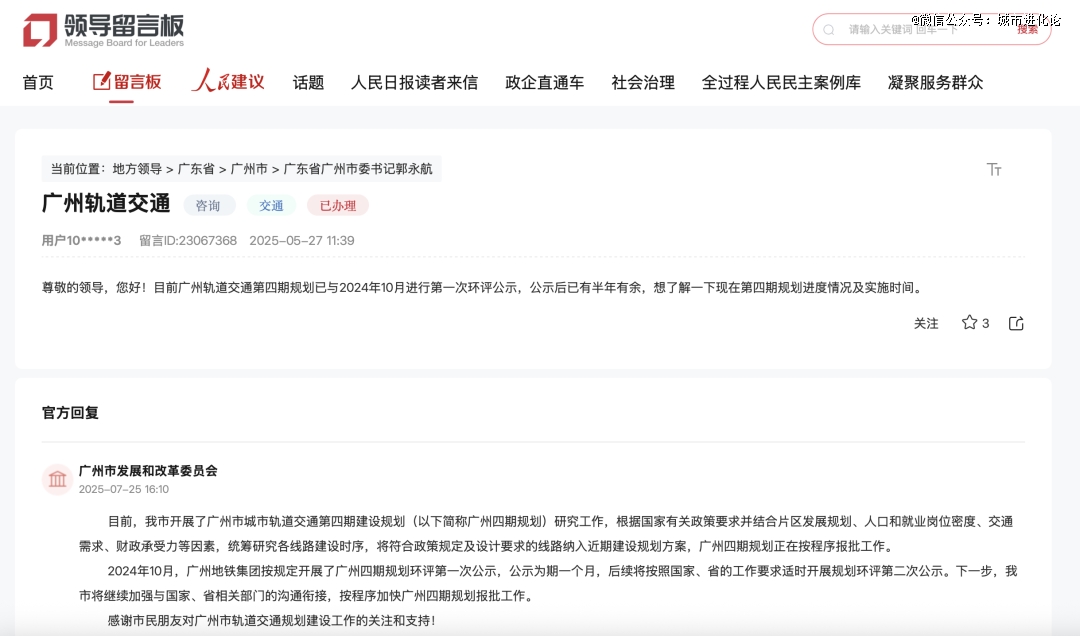
Task: Navigate to 社会治理 section
Action: coord(643,82)
